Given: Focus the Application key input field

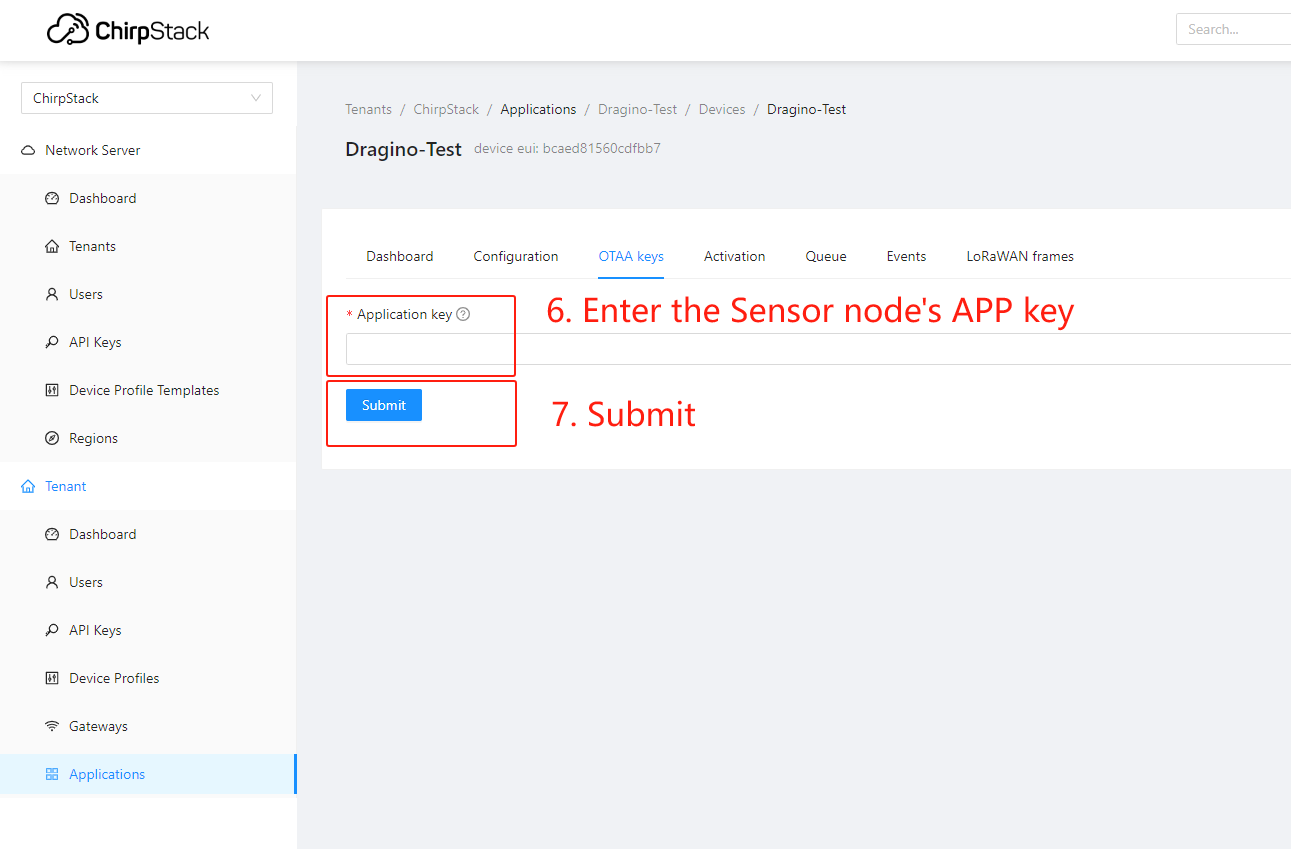Looking at the screenshot, I should 818,349.
